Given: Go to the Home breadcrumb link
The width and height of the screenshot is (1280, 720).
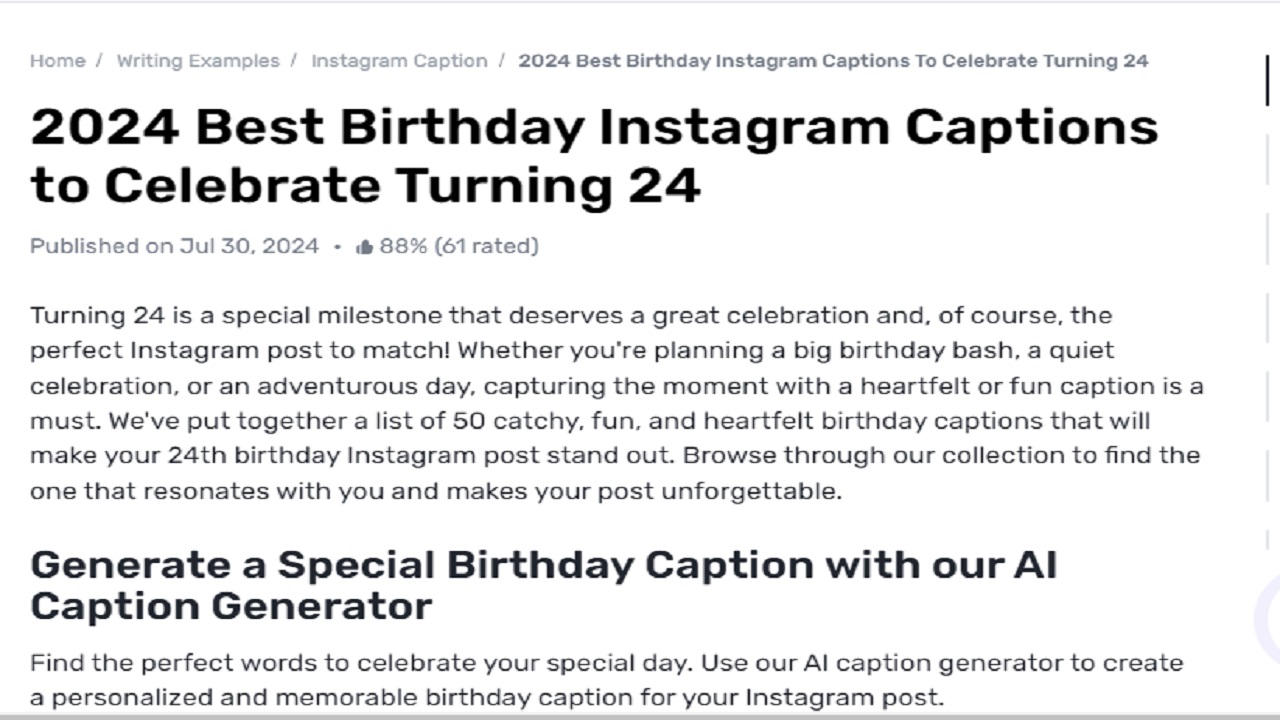Looking at the screenshot, I should [57, 60].
